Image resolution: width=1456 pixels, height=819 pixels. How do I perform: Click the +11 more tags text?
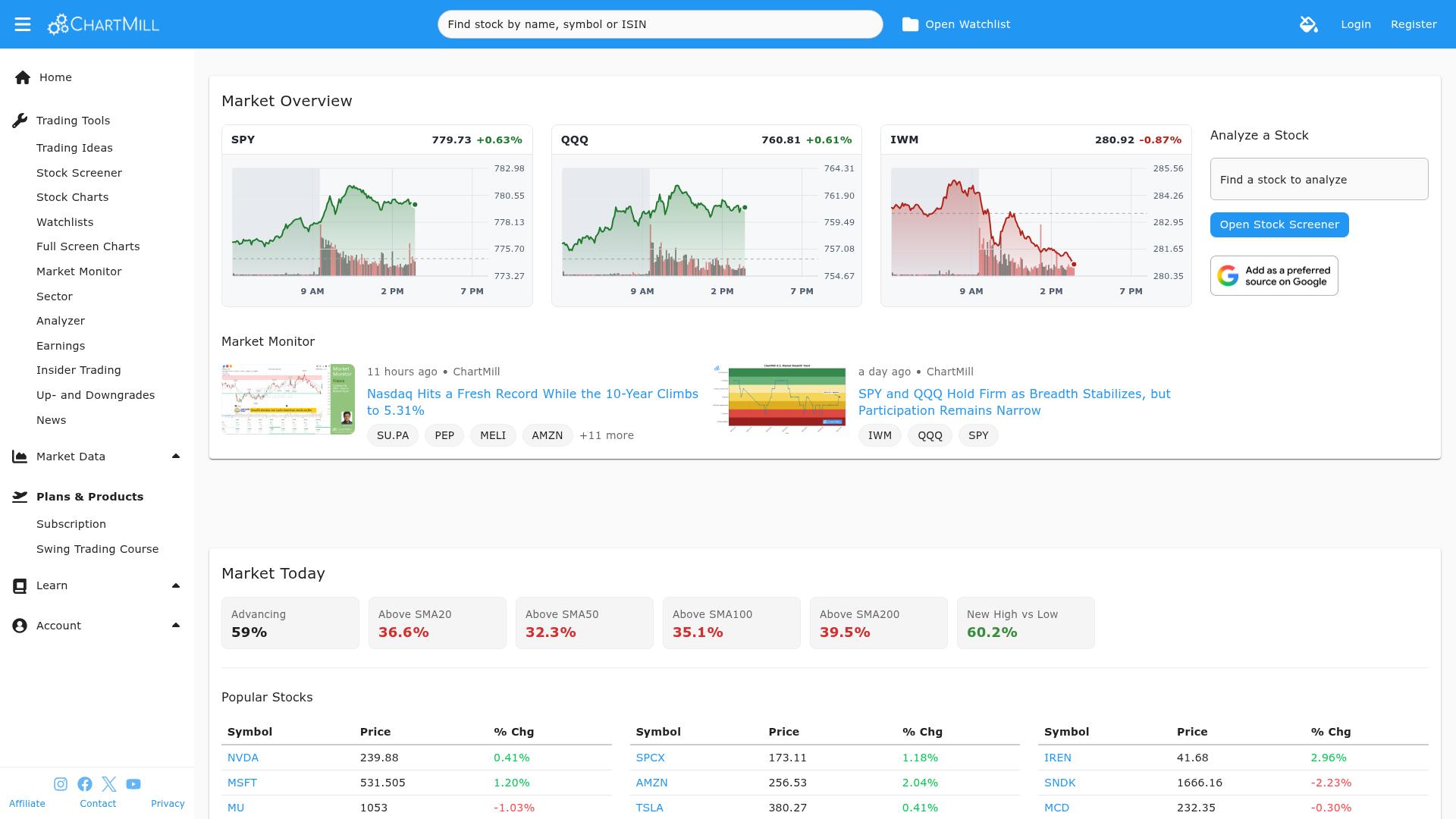tap(607, 435)
